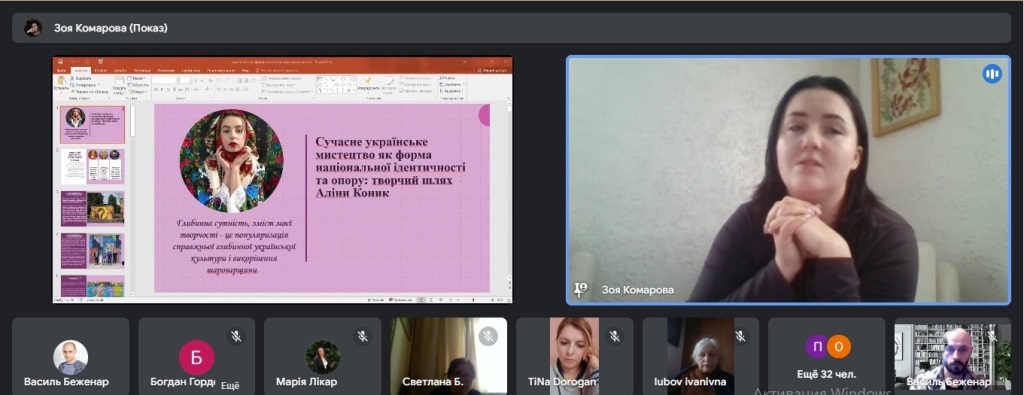
Task: Click Светлана Б.'s muted microphone icon
Action: pyautogui.click(x=487, y=336)
